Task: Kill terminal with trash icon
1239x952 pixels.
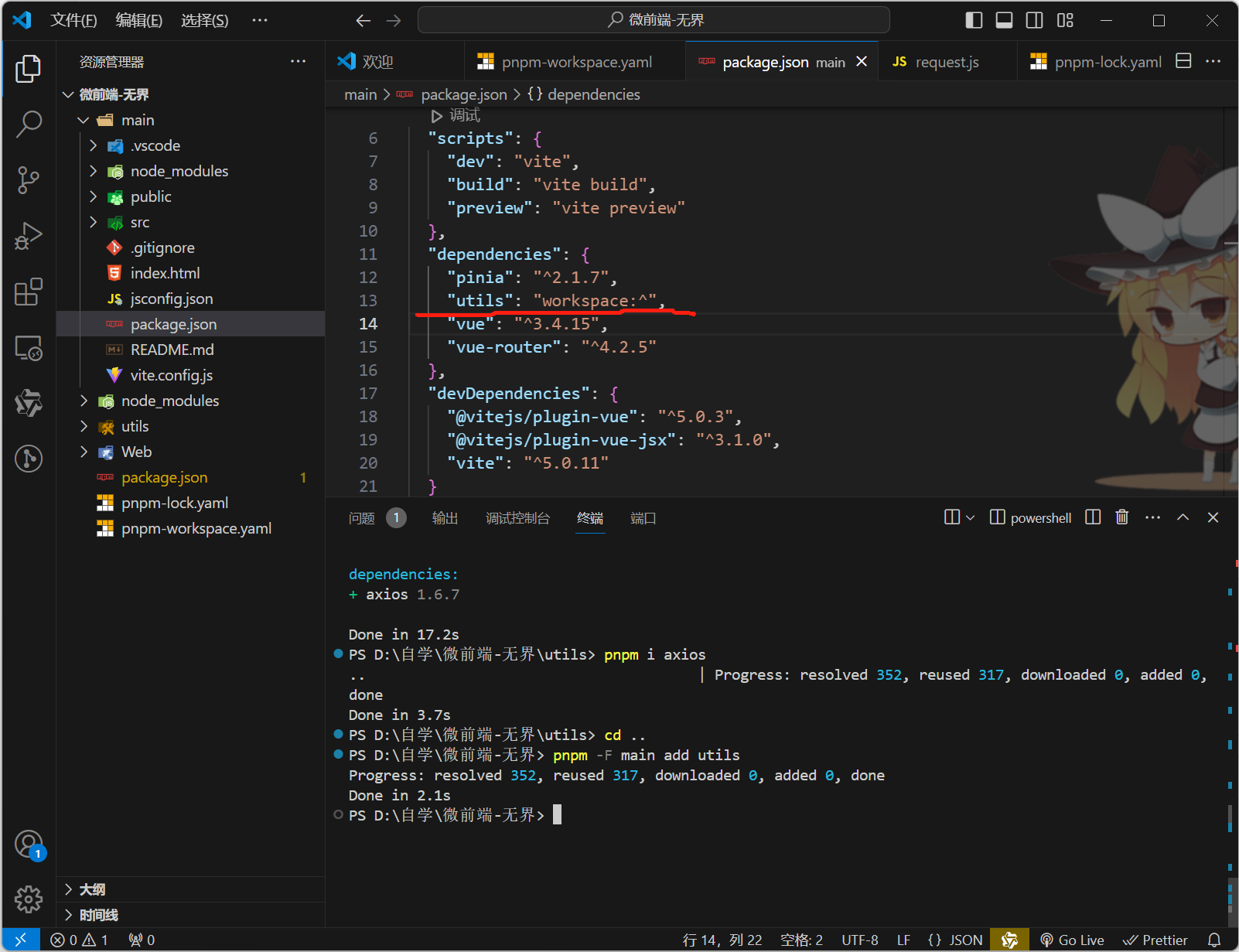Action: [x=1122, y=517]
